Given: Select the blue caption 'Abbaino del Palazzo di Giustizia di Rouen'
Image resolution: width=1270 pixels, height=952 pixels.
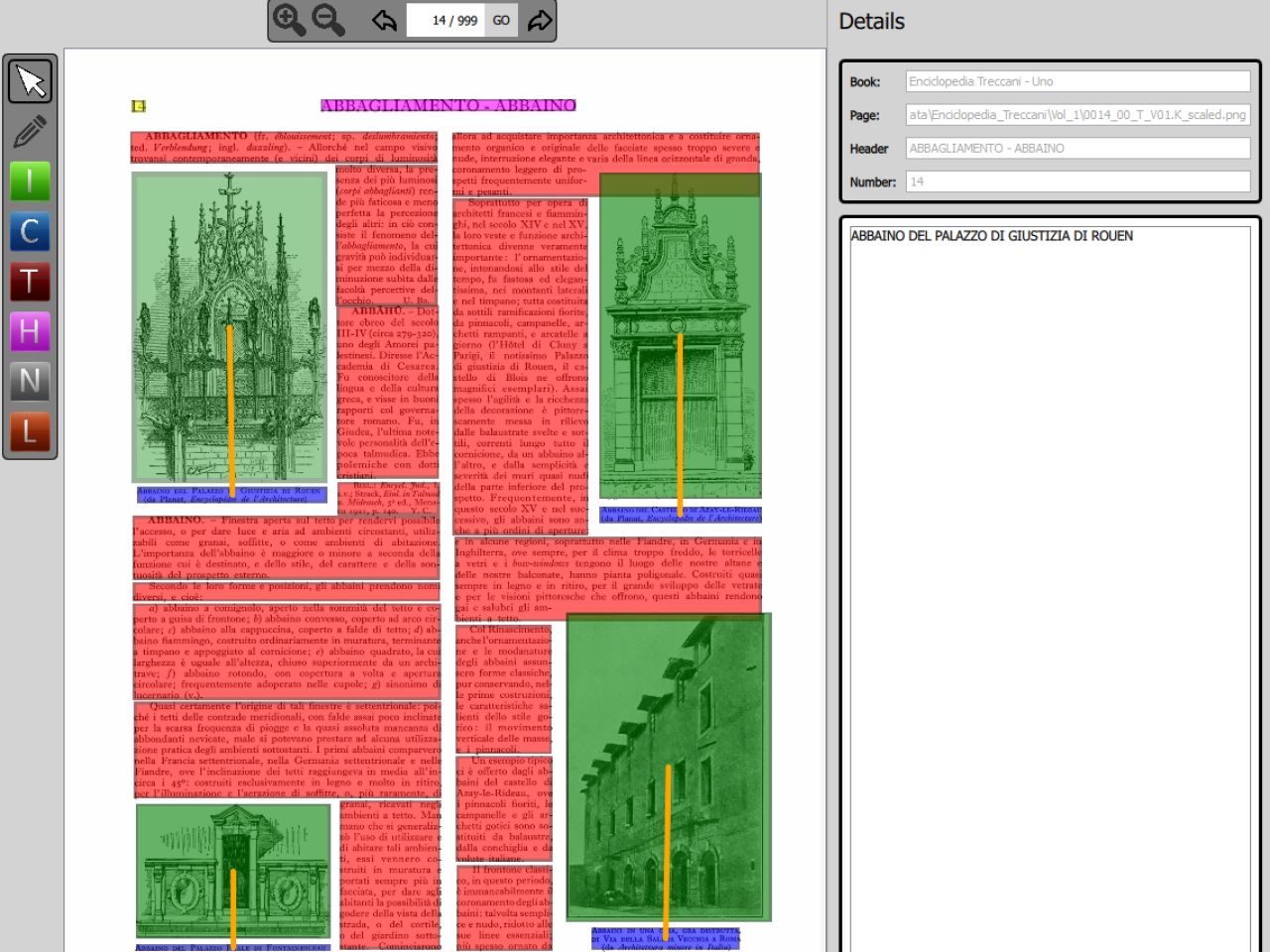Looking at the screenshot, I should (x=232, y=495).
